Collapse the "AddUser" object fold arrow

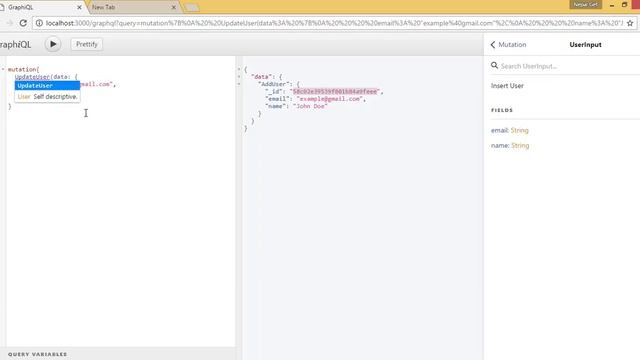(239, 84)
